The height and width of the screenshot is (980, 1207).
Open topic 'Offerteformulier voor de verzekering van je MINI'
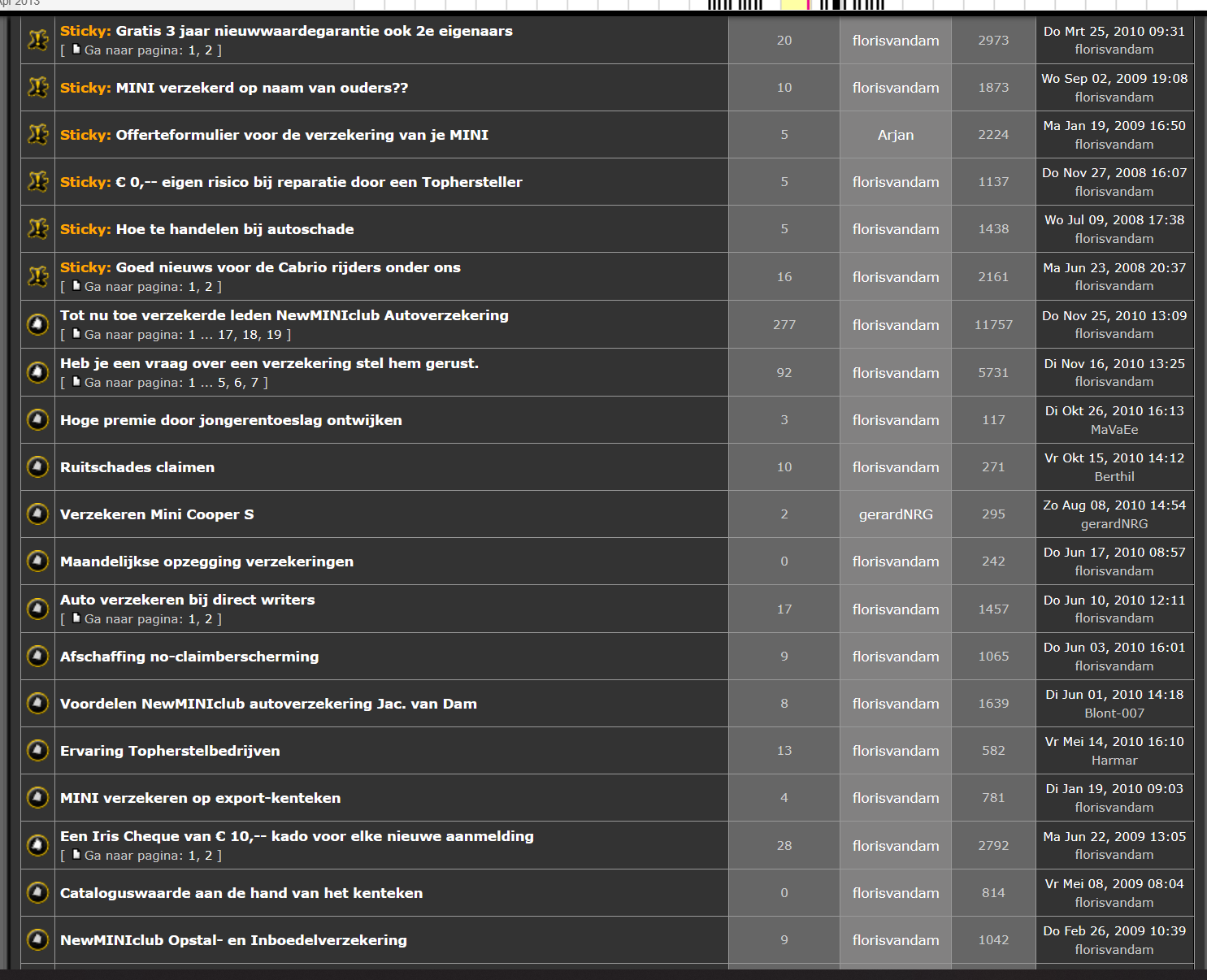[x=302, y=135]
